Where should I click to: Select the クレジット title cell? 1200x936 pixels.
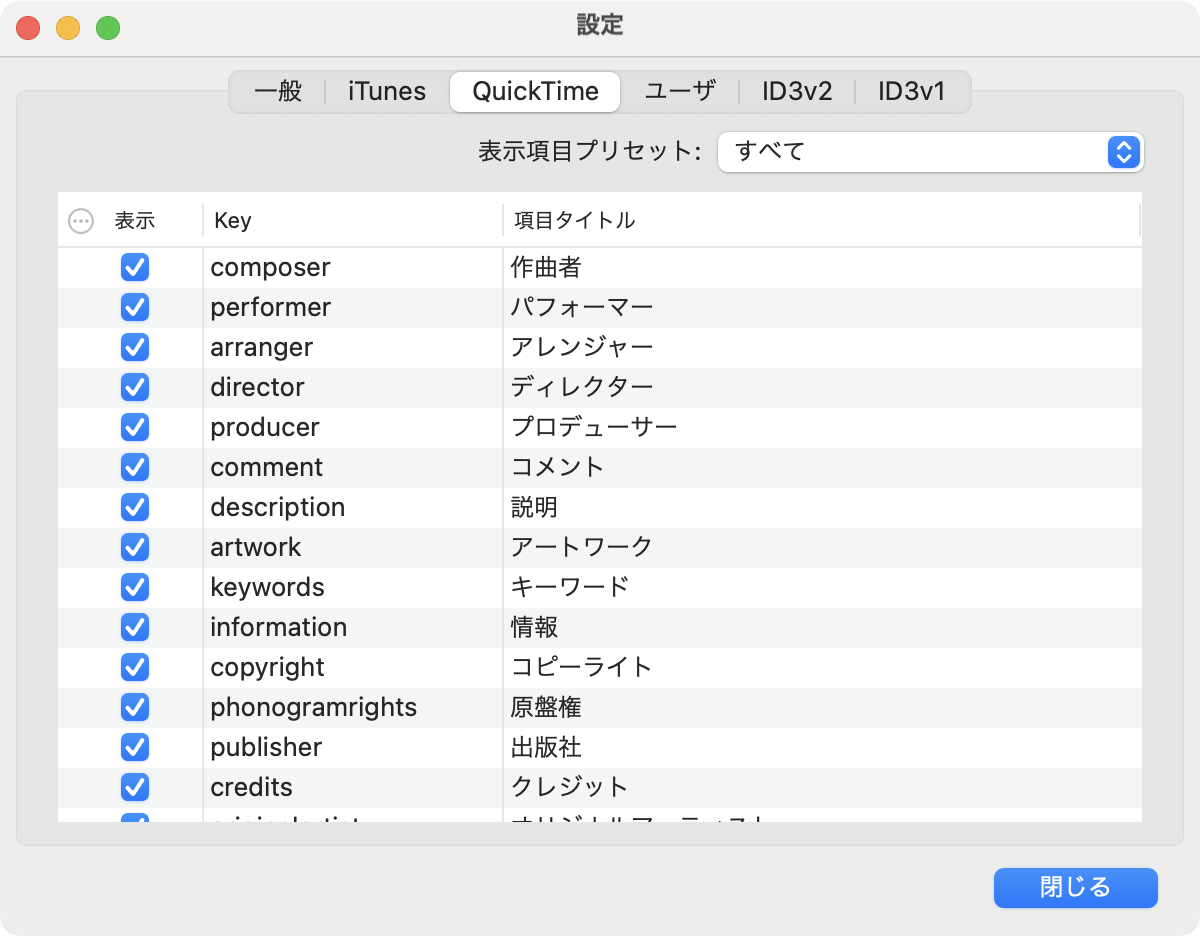click(822, 787)
